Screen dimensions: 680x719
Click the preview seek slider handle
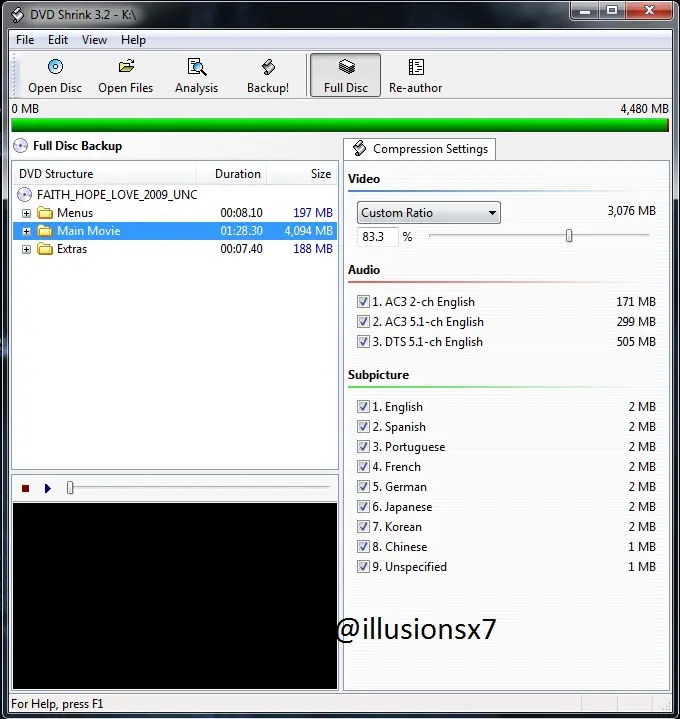tap(70, 488)
